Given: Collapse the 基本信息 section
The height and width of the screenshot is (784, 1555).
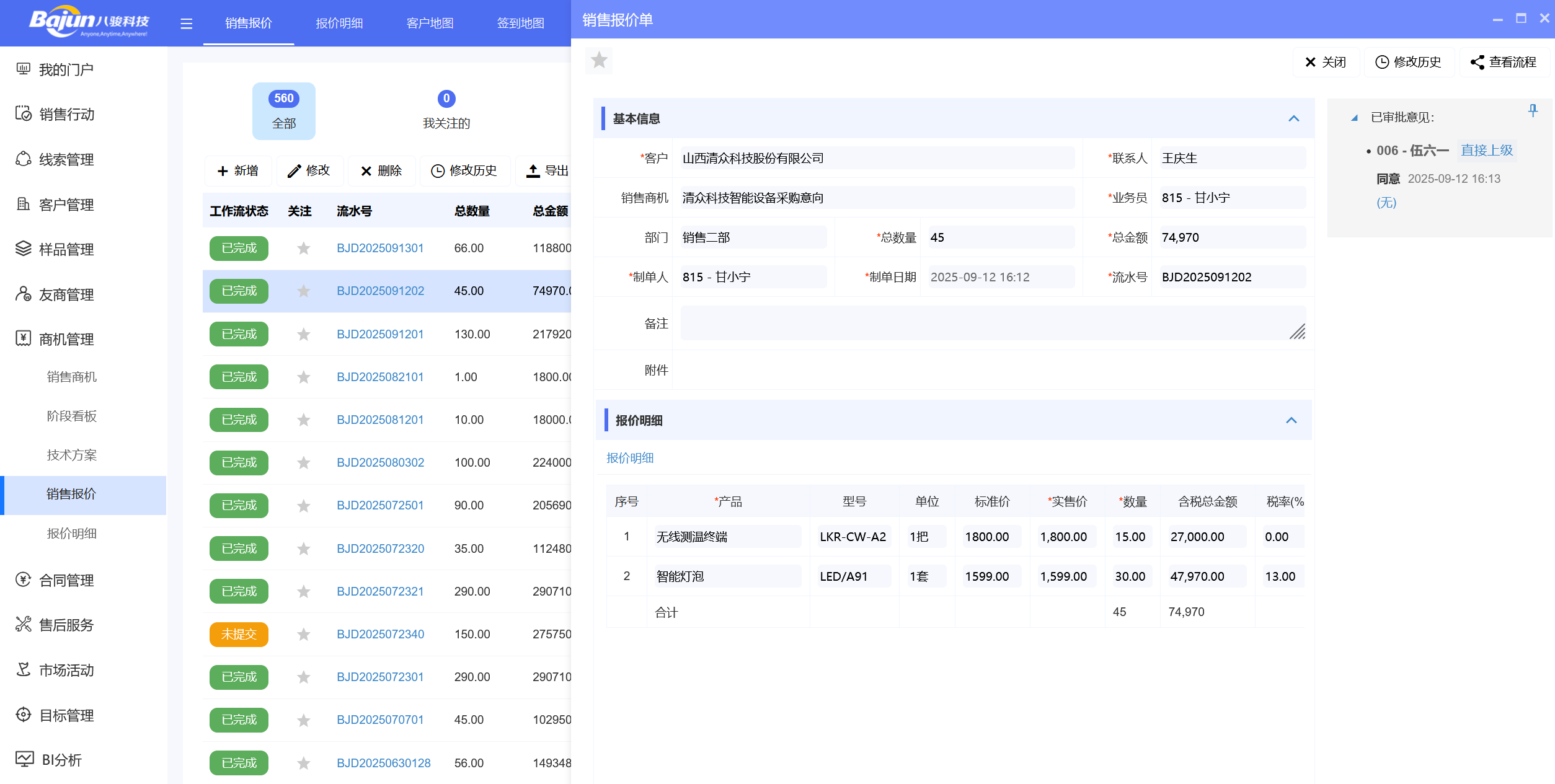Looking at the screenshot, I should point(1294,118).
